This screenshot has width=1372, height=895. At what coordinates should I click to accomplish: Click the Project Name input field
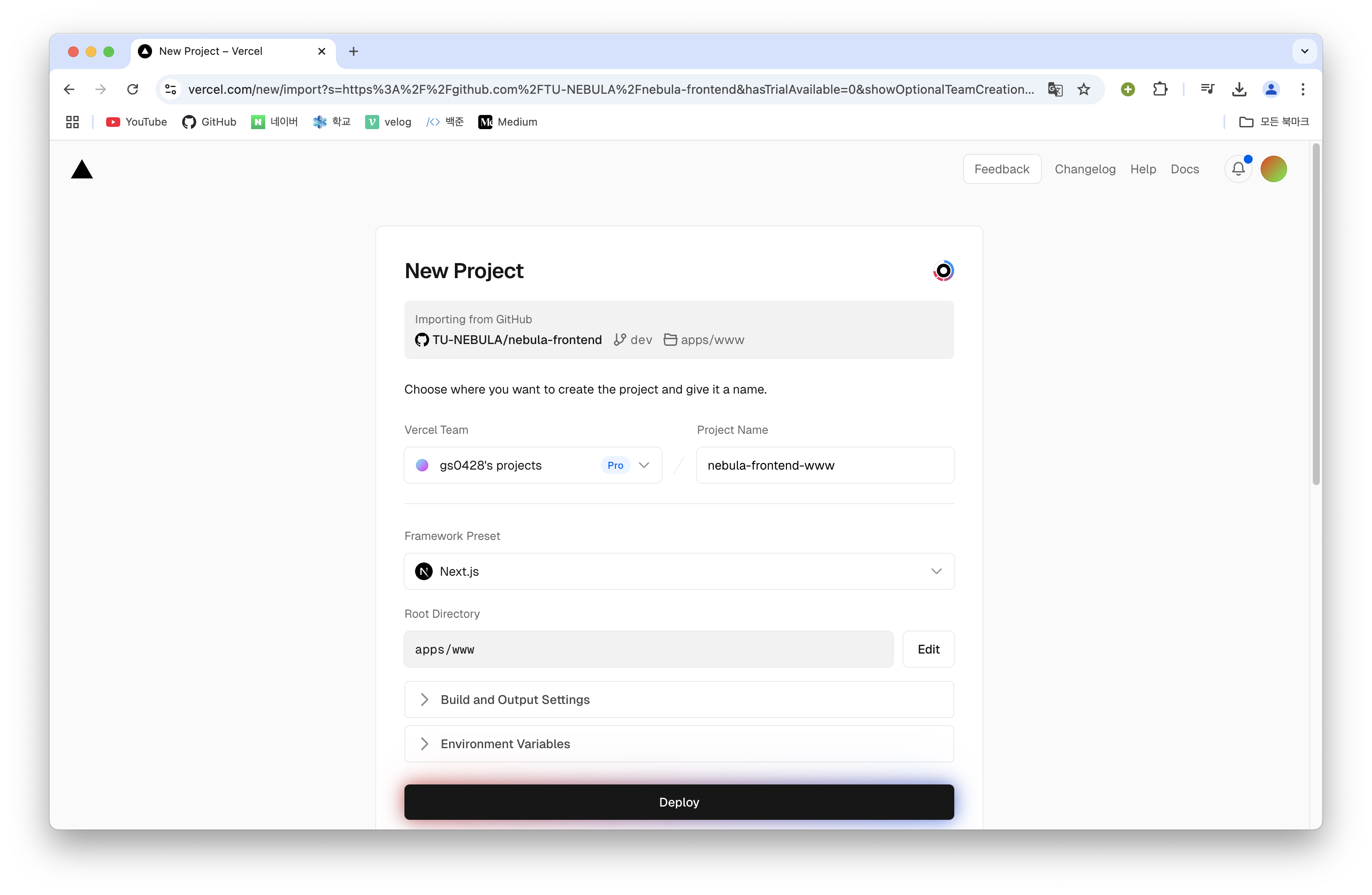coord(824,465)
